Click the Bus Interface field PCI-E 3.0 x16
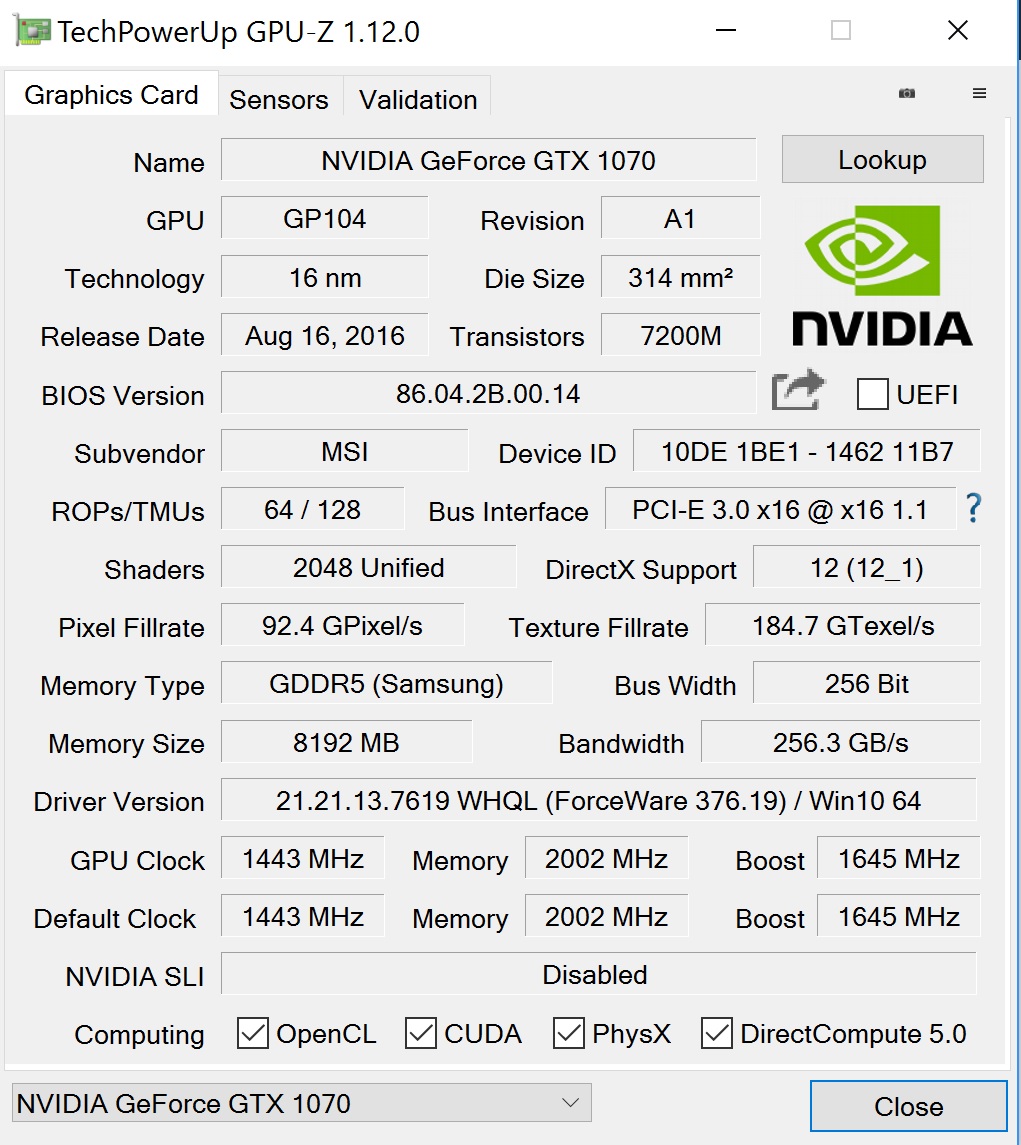Viewport: 1021px width, 1145px height. click(780, 509)
